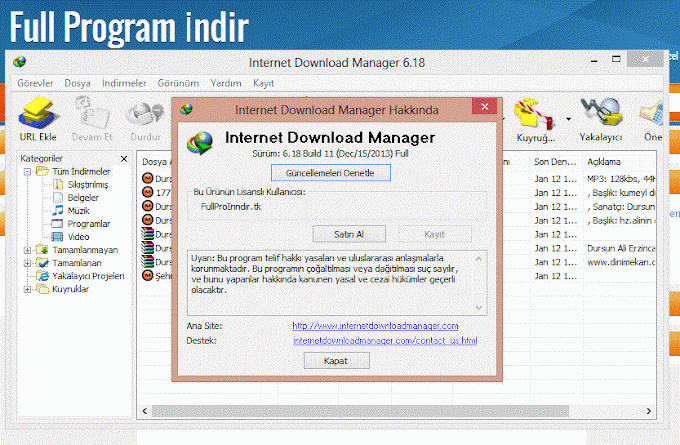Screen dimensions: 680x445
Task: Select the Müzik category
Action: (78, 211)
